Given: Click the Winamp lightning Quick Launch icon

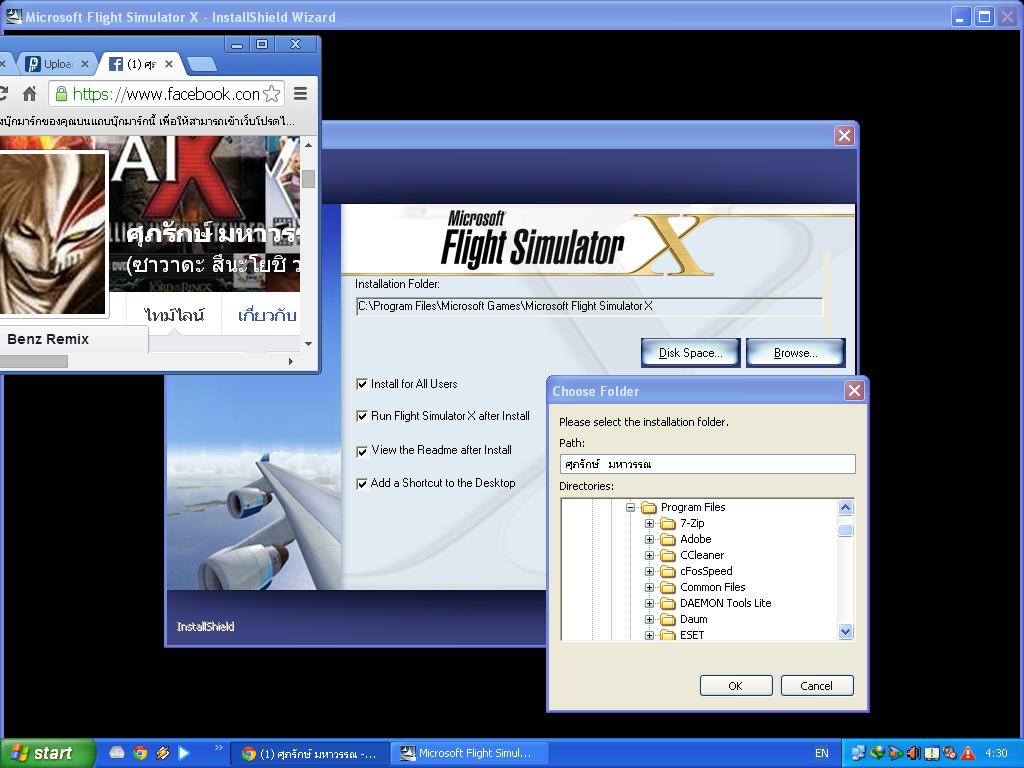Looking at the screenshot, I should click(163, 753).
